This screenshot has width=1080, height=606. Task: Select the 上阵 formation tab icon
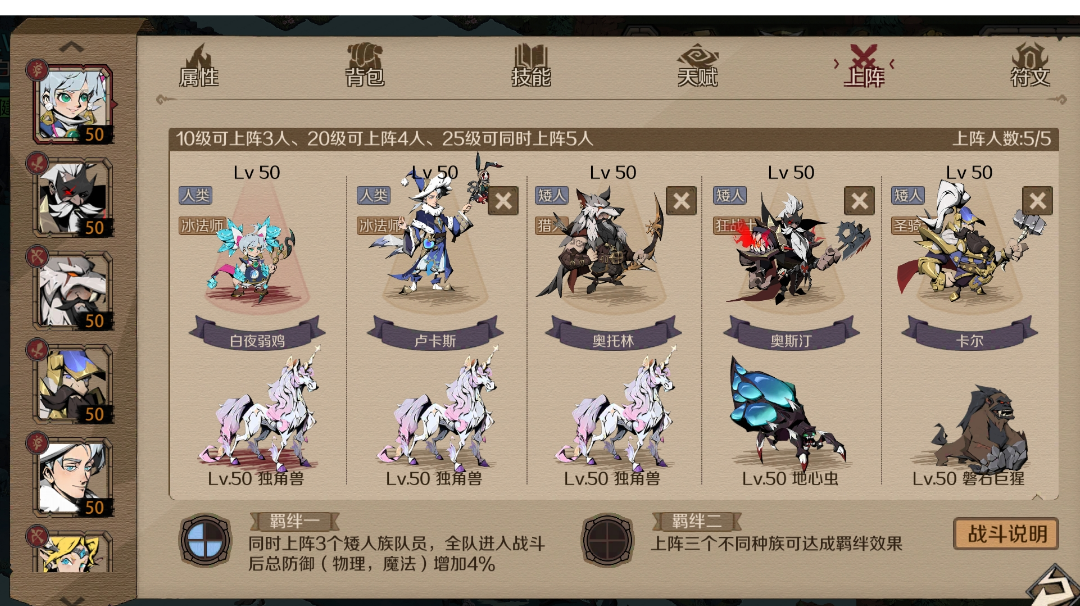click(x=864, y=66)
